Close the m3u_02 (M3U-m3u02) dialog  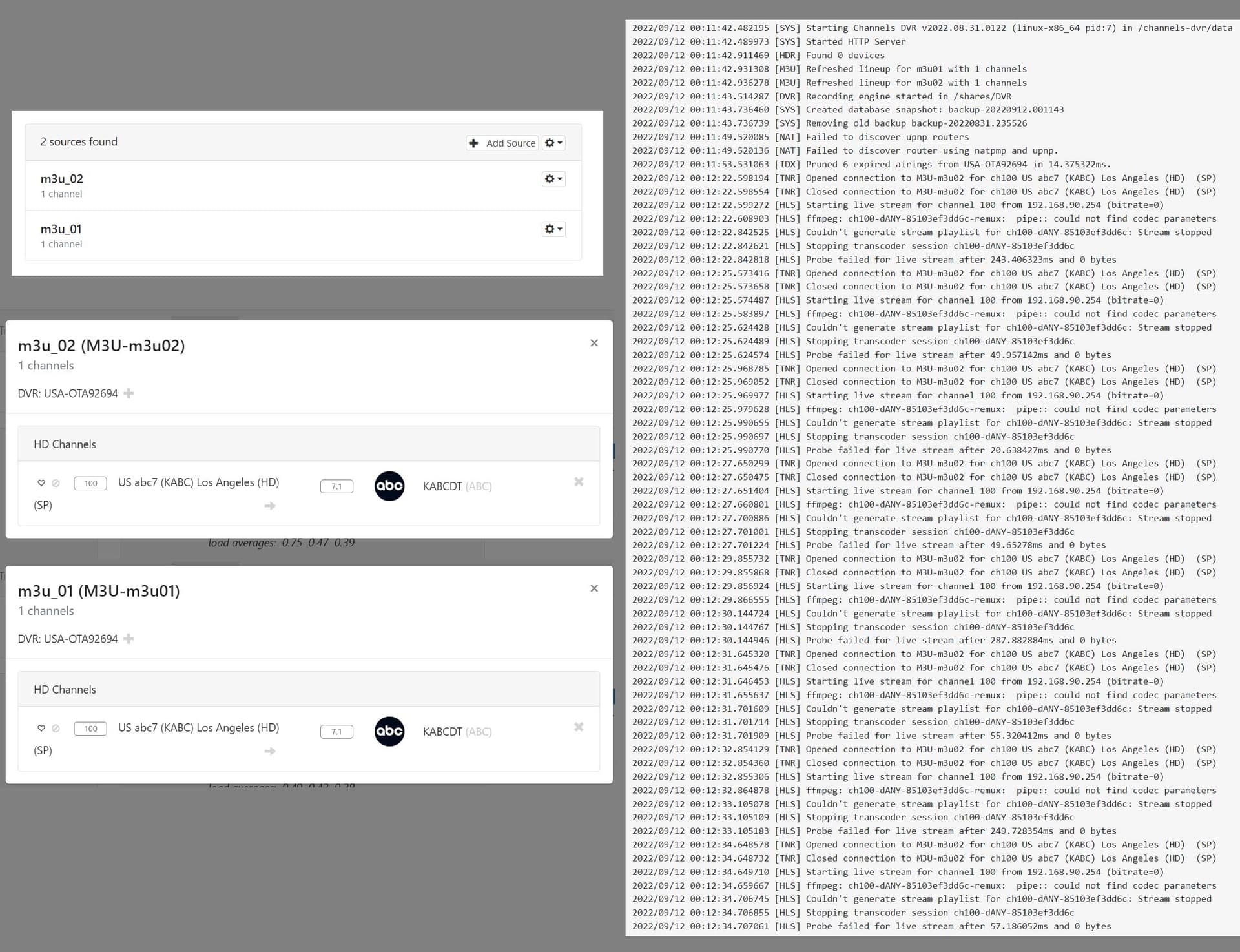[x=594, y=343]
